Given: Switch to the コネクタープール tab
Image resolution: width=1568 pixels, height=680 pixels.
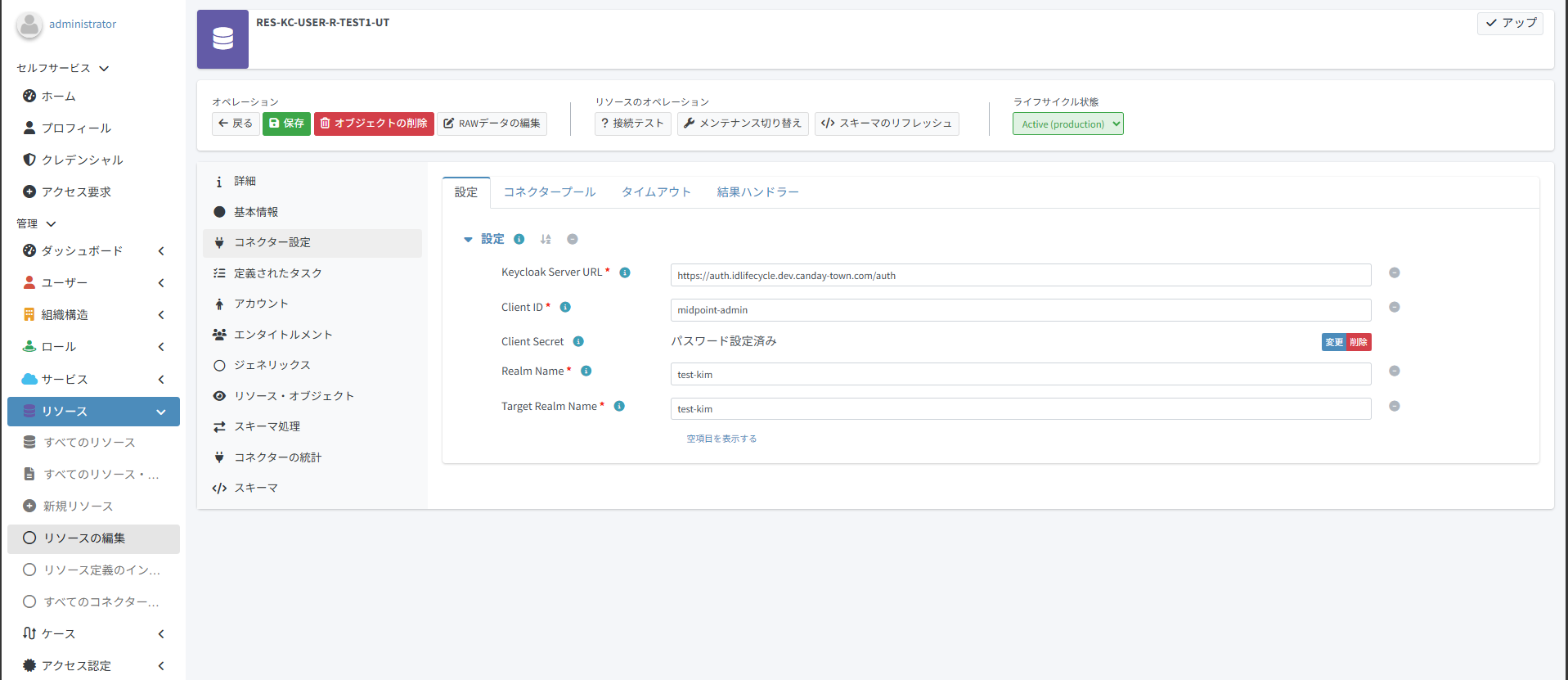Looking at the screenshot, I should (550, 192).
